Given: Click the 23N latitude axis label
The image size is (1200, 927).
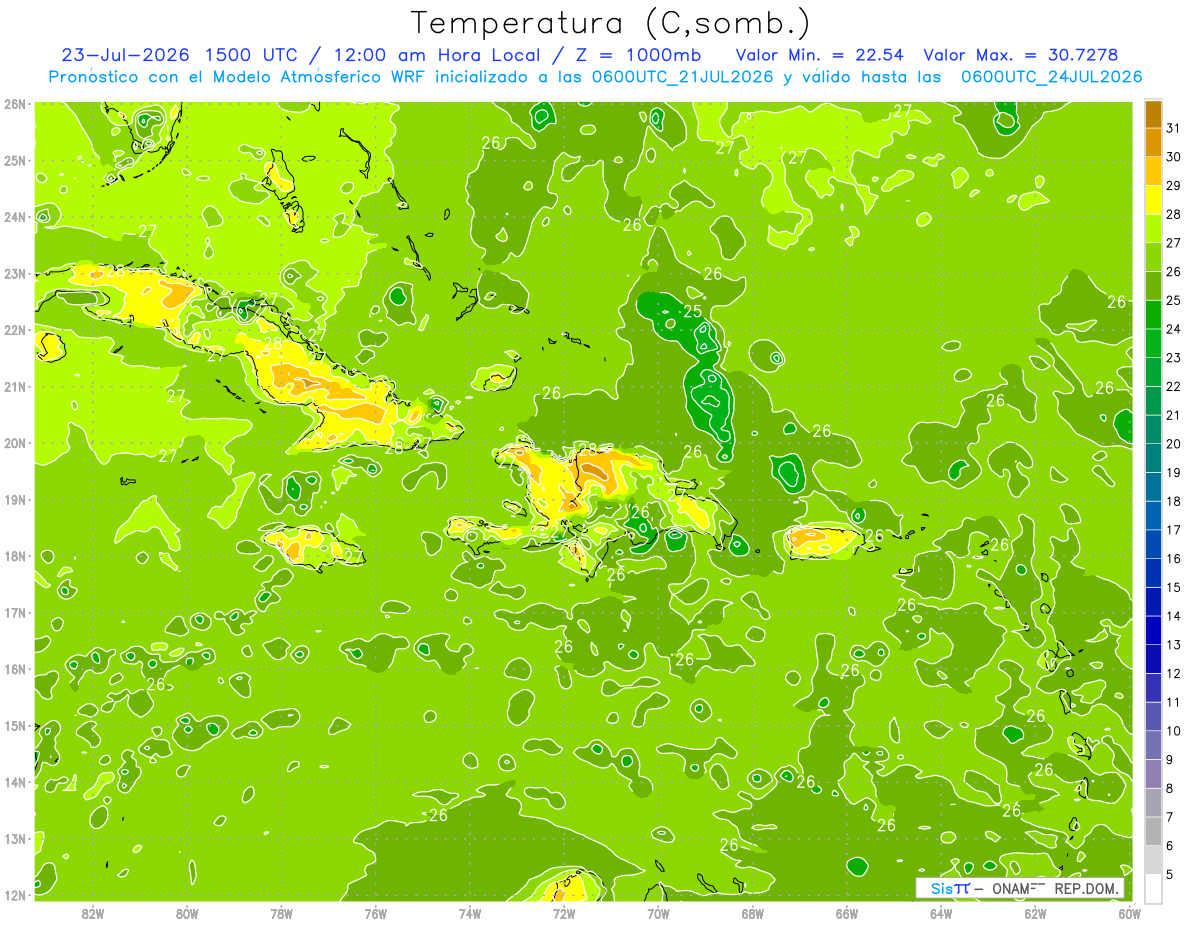Looking at the screenshot, I should (x=14, y=273).
